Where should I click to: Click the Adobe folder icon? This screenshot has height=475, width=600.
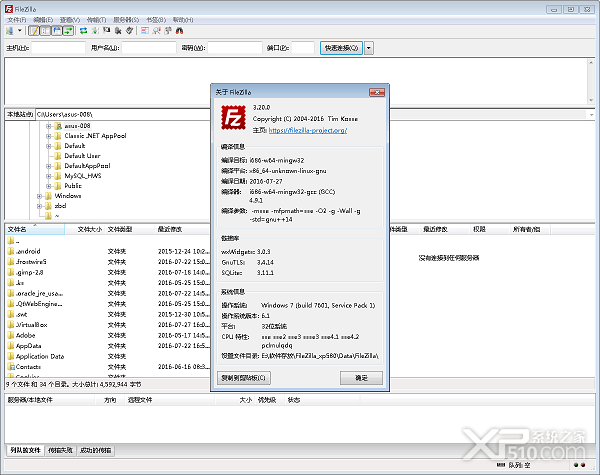[11, 335]
